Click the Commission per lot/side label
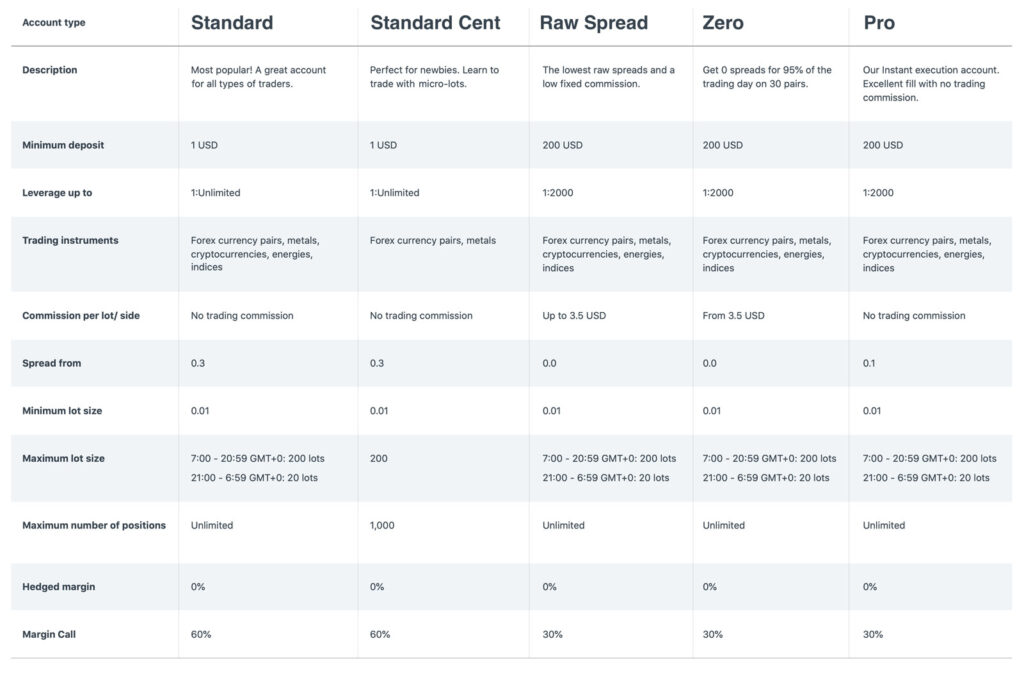Image resolution: width=1024 pixels, height=680 pixels. pos(81,316)
